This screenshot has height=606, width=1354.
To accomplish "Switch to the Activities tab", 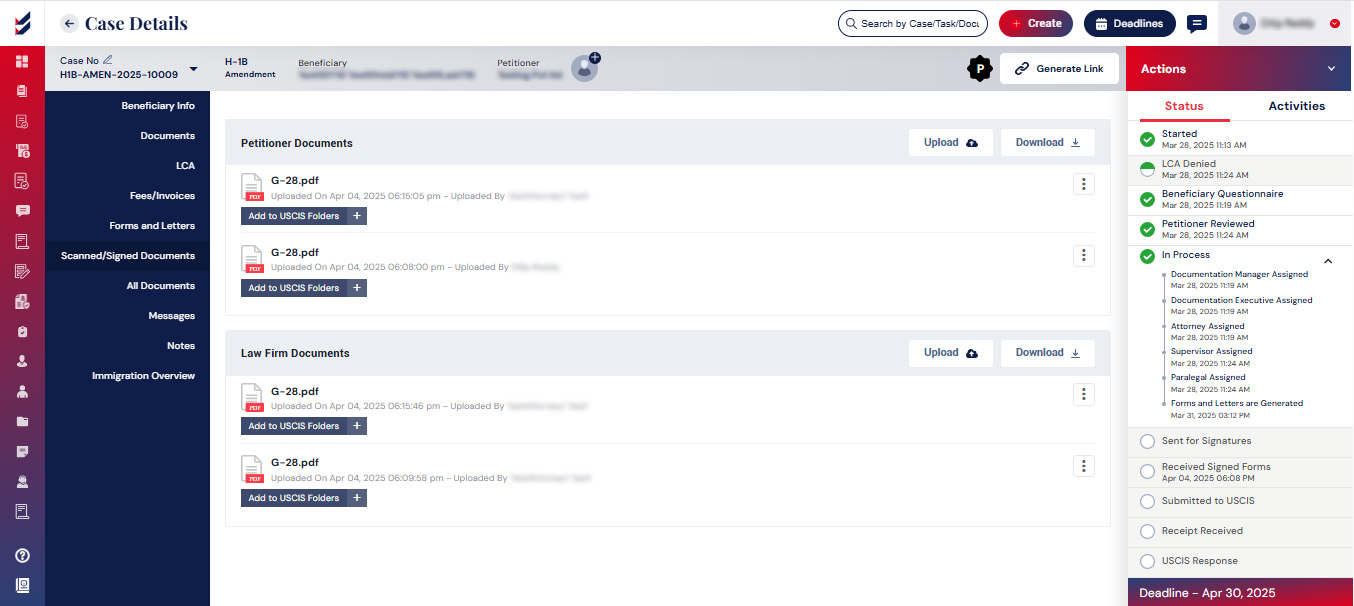I will [x=1296, y=106].
